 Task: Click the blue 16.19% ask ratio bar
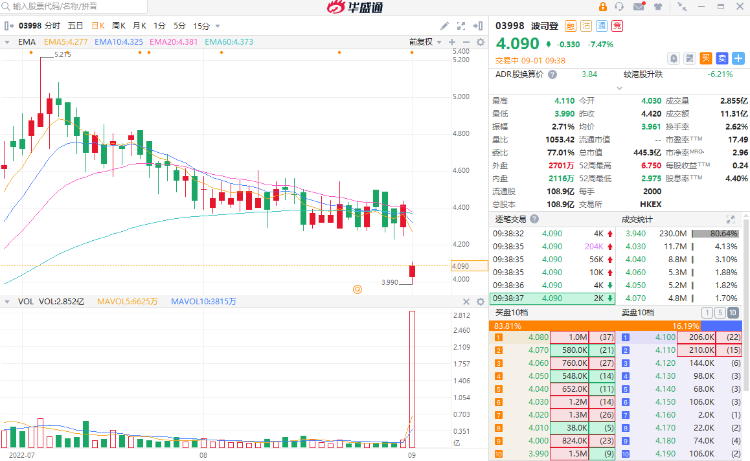pos(721,326)
